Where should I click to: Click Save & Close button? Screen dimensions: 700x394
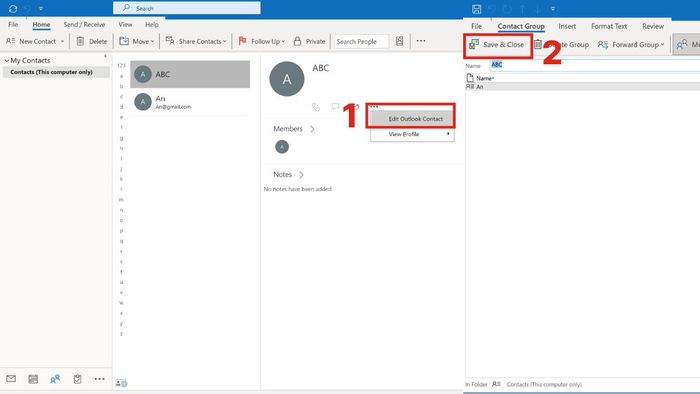[x=497, y=45]
